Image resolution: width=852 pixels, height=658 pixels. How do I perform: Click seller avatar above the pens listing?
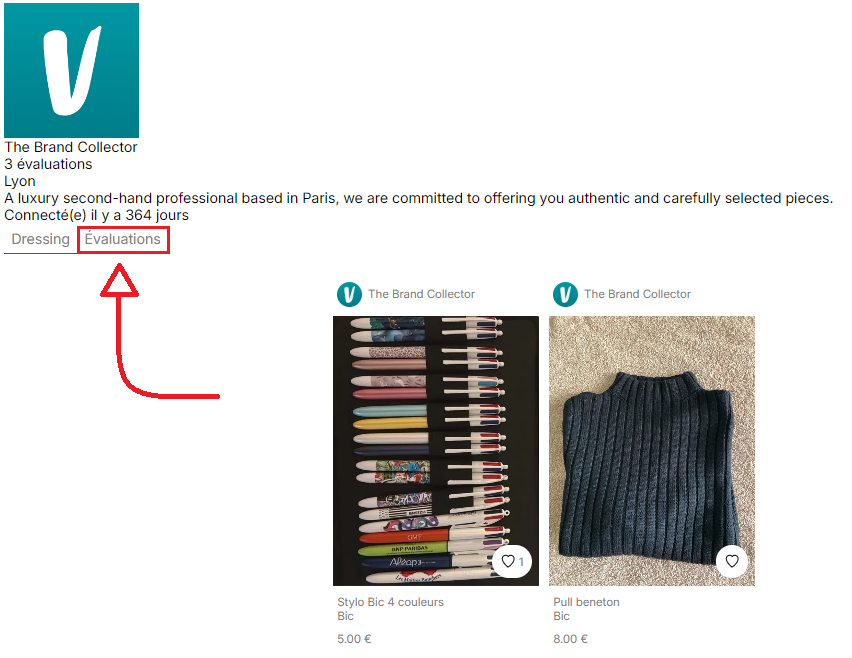349,294
